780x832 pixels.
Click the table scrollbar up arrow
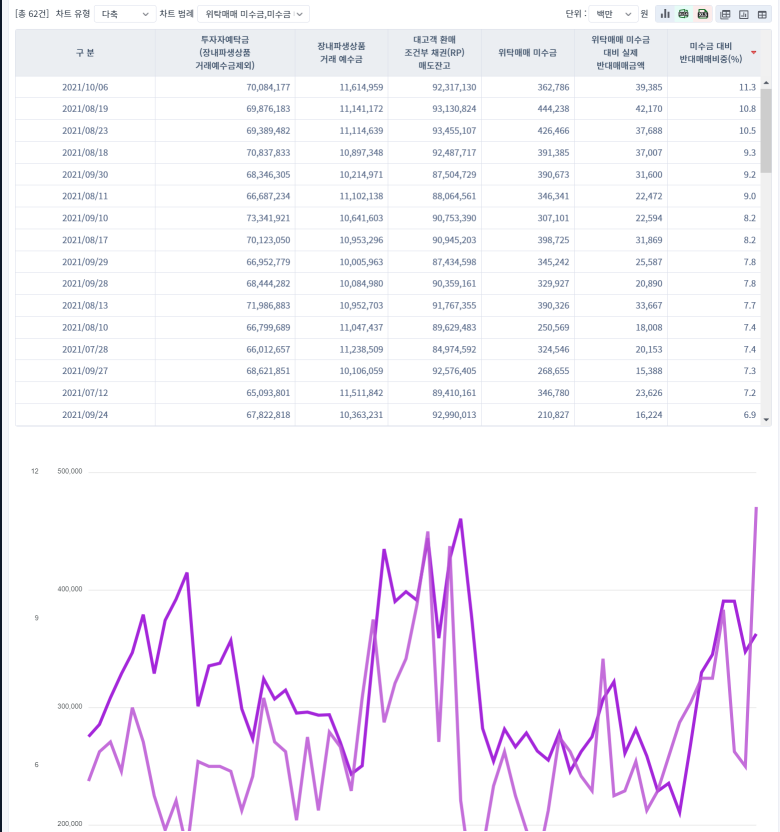click(766, 83)
